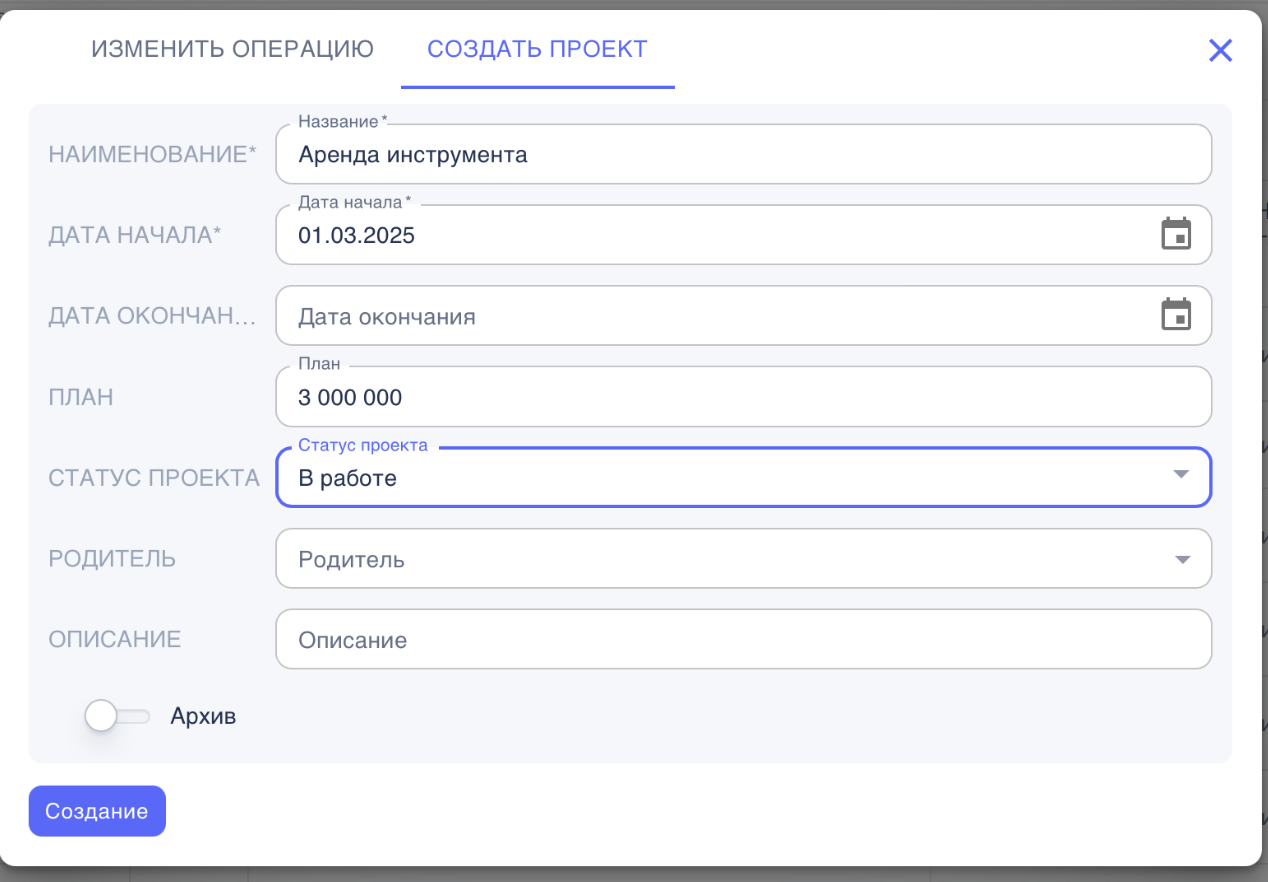
Task: Switch to the ИЗМЕНИТЬ ОПЕРАЦИЮ tab
Action: (232, 48)
